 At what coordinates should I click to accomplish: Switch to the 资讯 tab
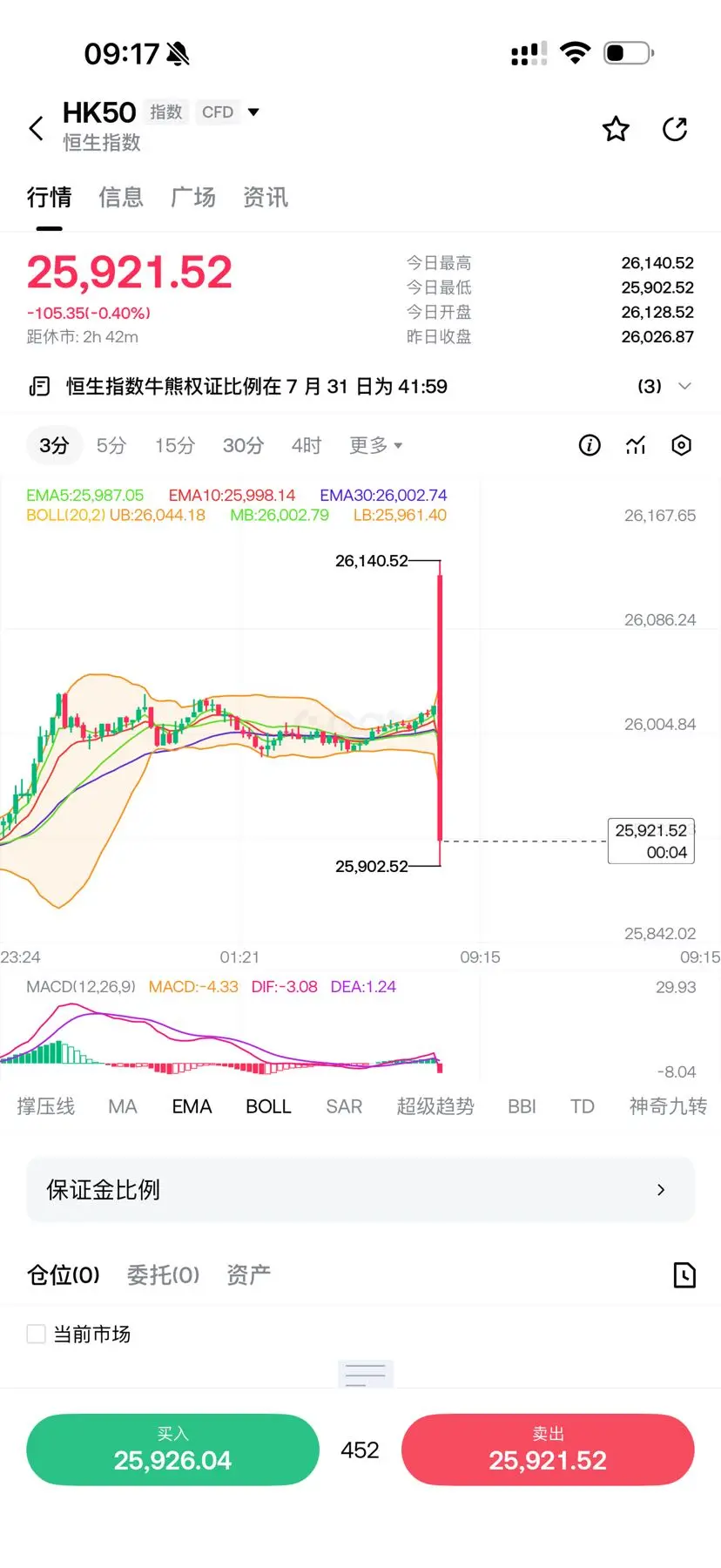click(x=266, y=198)
